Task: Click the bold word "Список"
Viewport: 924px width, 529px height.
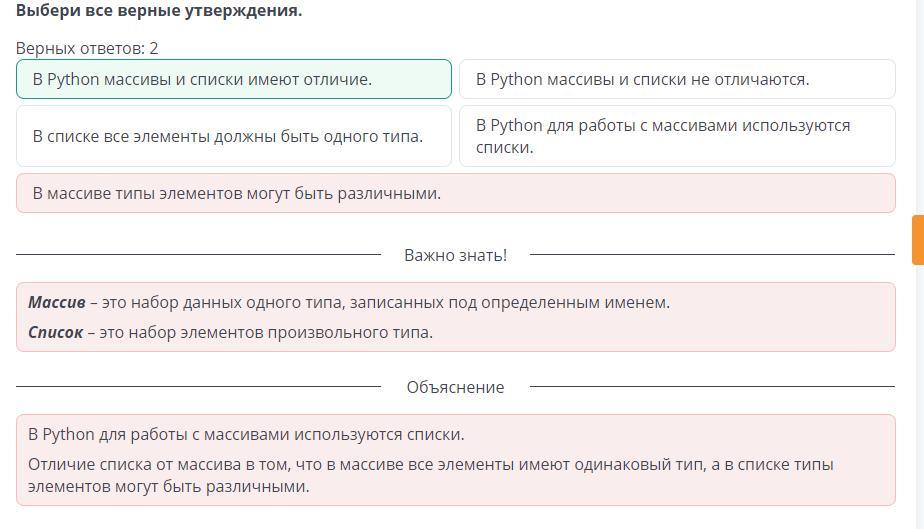Action: tap(56, 333)
